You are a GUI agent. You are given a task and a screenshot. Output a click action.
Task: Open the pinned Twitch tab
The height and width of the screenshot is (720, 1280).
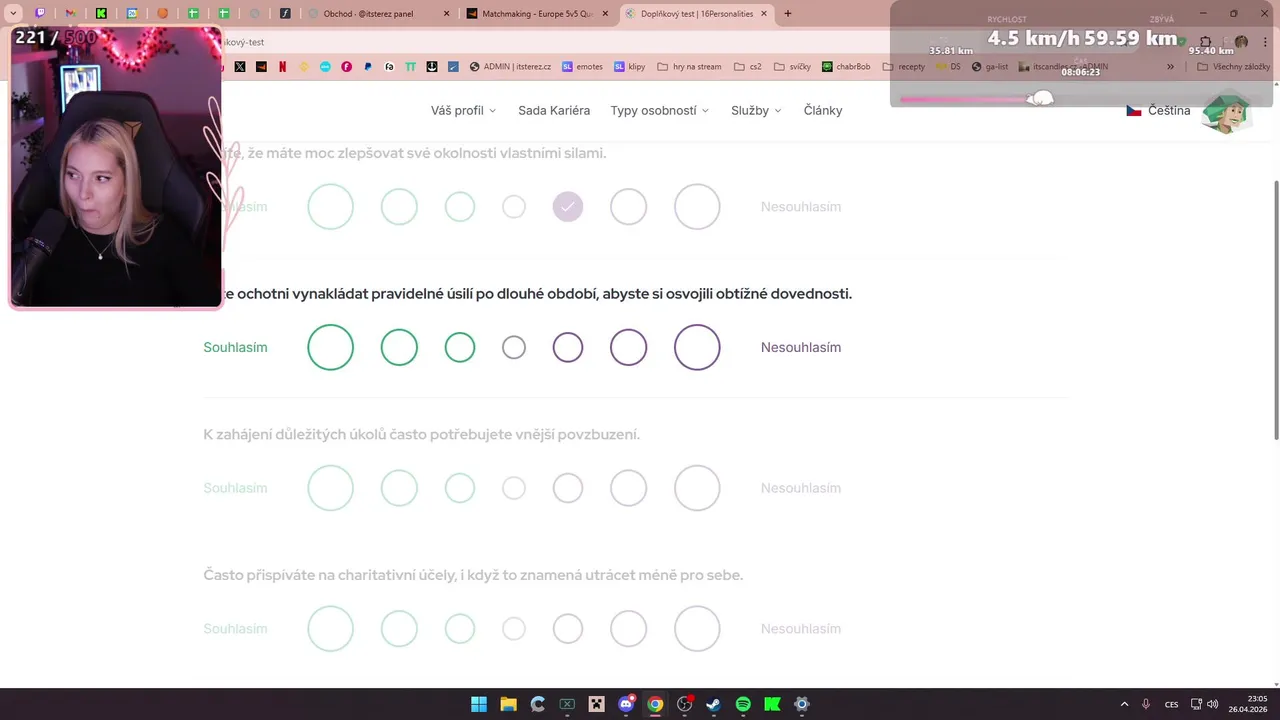click(x=40, y=14)
